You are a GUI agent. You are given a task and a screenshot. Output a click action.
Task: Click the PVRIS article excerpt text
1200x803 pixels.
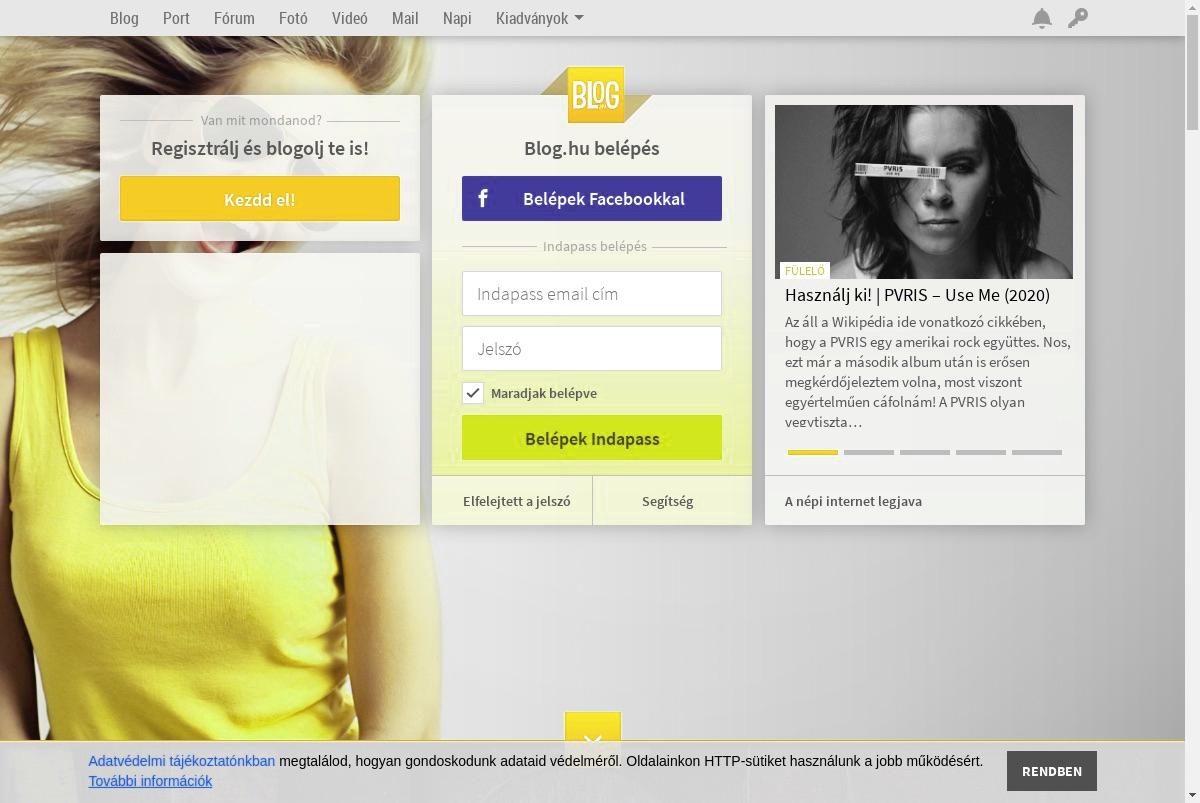[928, 372]
